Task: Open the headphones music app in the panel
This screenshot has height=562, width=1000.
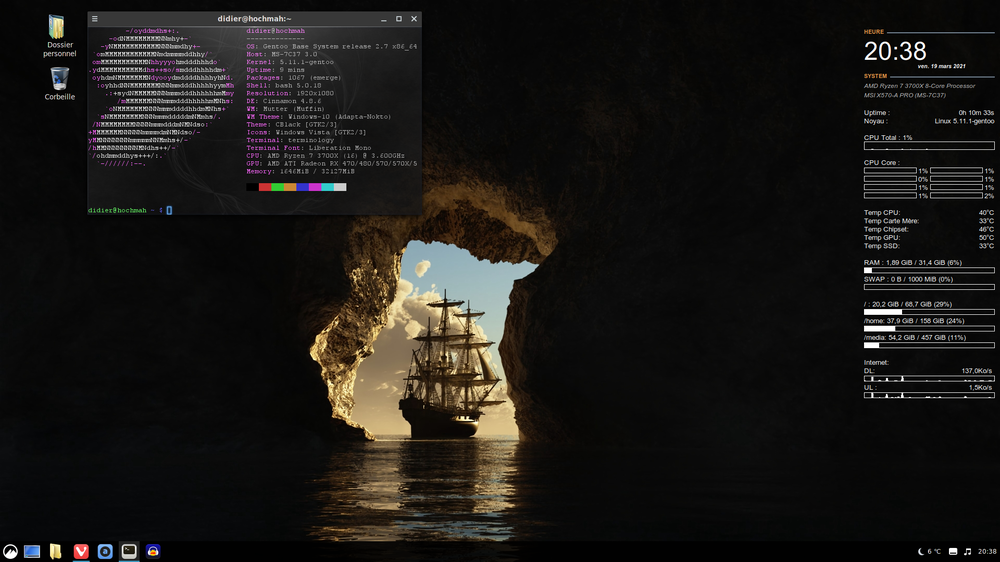Action: [x=153, y=551]
